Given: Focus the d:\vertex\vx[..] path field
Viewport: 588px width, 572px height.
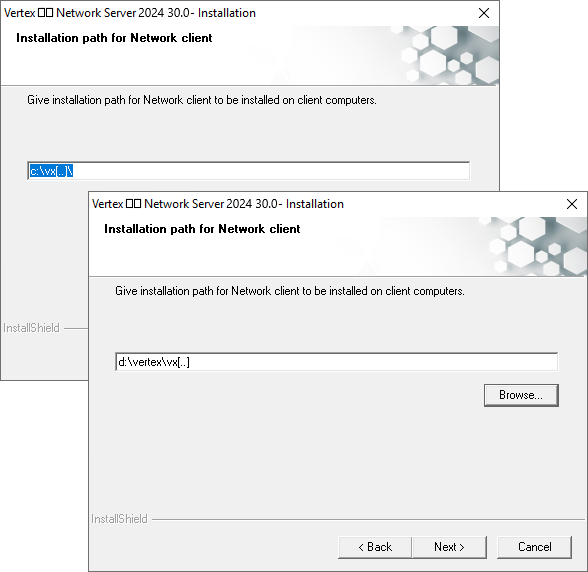Looking at the screenshot, I should click(336, 362).
